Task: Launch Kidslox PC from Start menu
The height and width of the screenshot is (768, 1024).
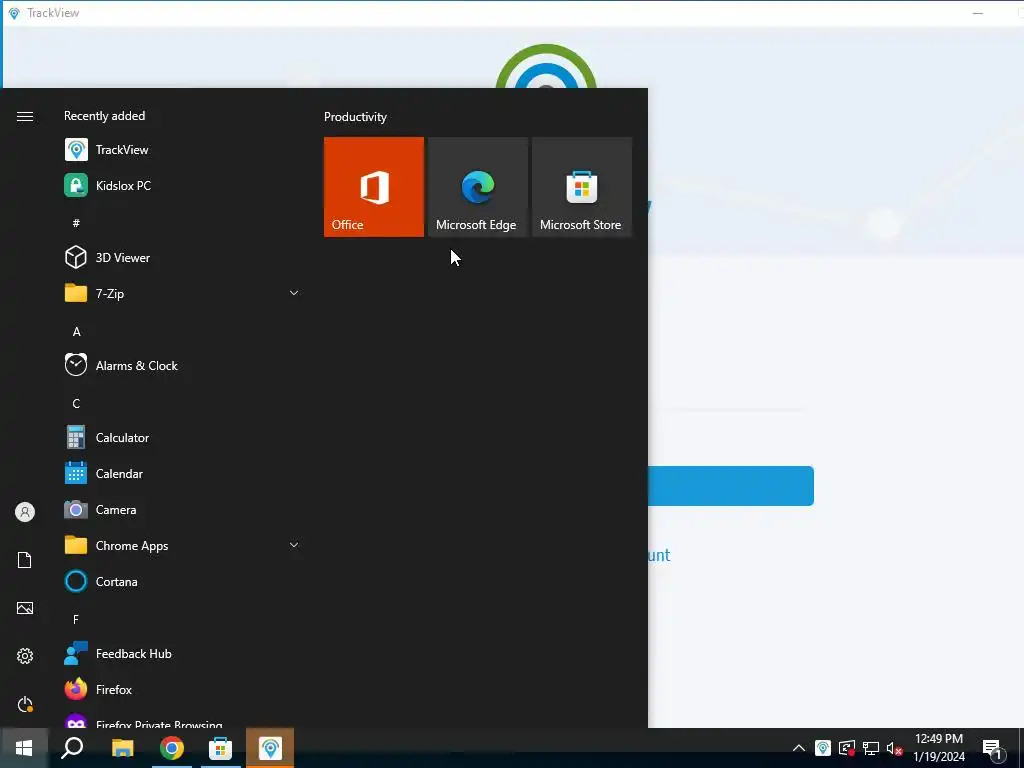Action: [182, 185]
